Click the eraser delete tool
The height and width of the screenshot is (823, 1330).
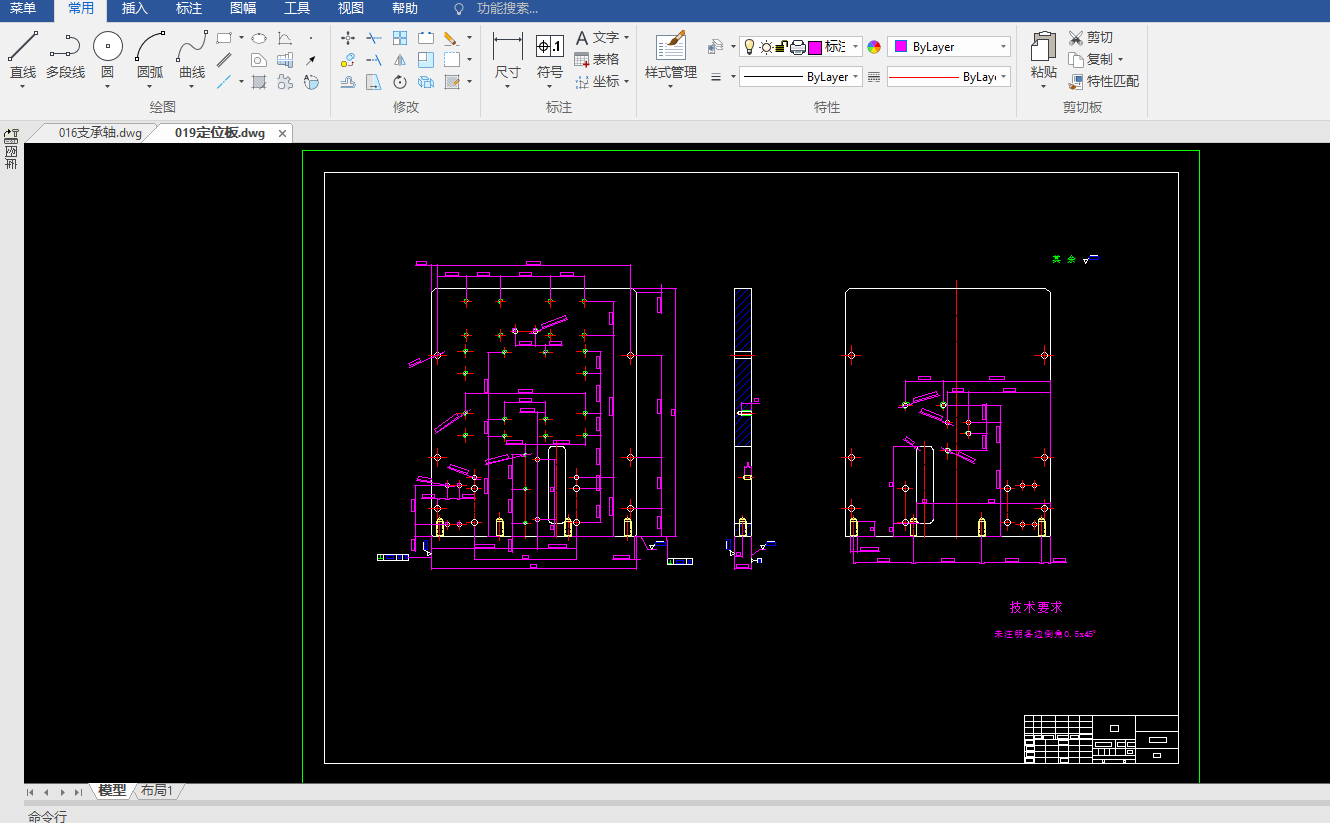(x=451, y=38)
